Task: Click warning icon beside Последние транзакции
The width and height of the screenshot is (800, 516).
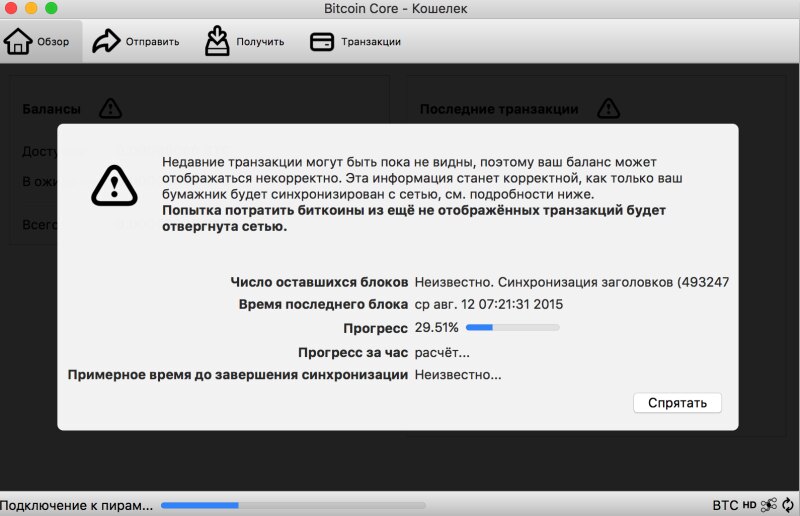Action: click(608, 108)
